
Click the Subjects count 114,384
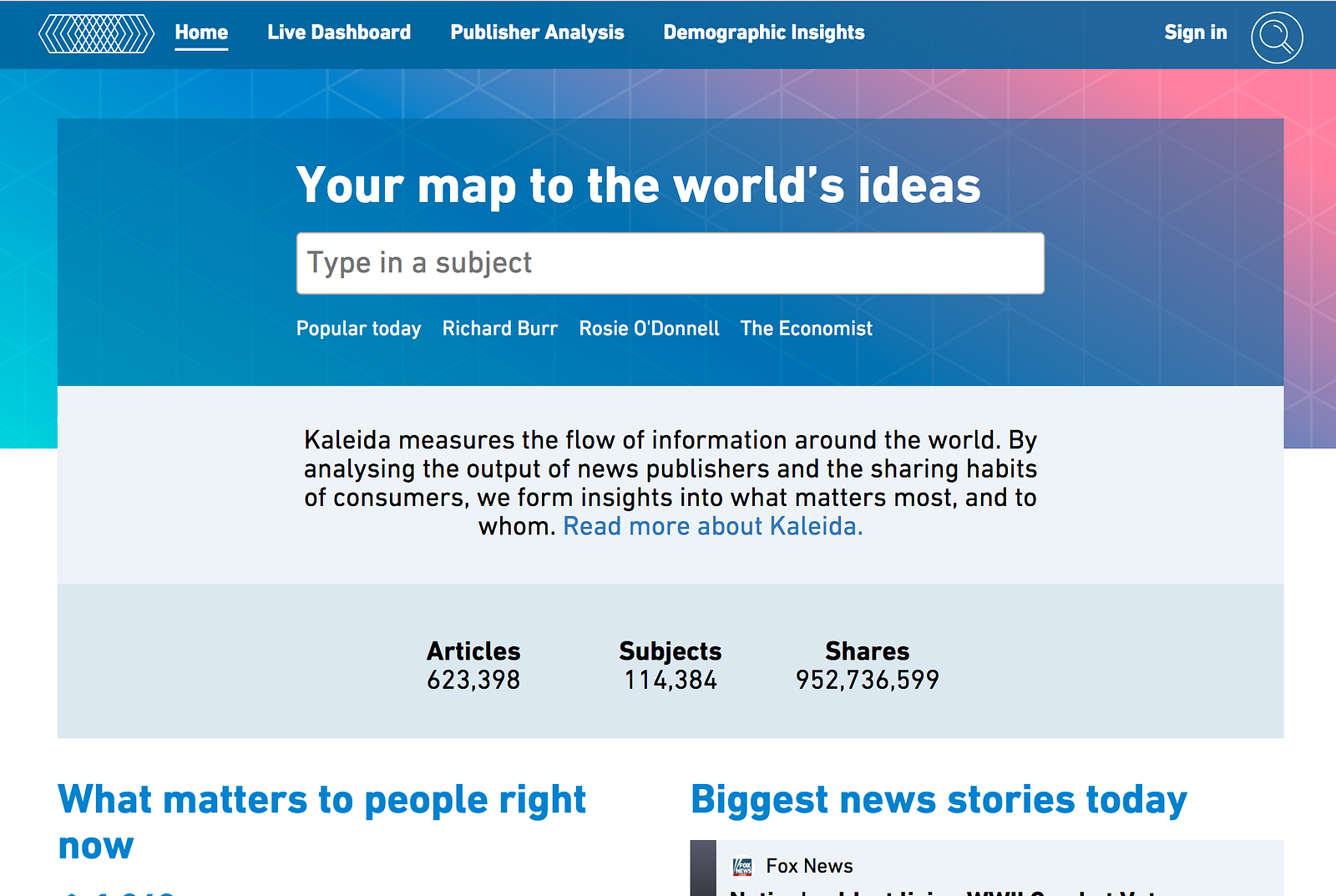tap(671, 680)
